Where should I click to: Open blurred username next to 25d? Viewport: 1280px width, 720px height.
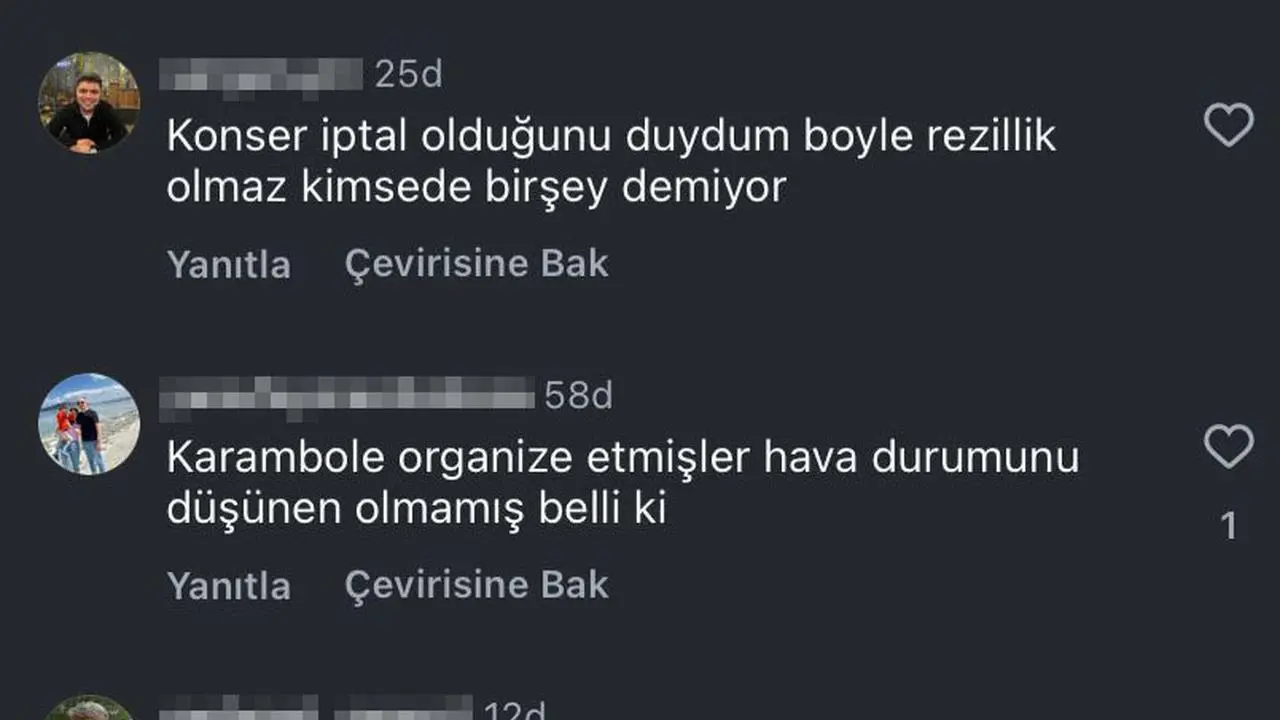coord(264,75)
